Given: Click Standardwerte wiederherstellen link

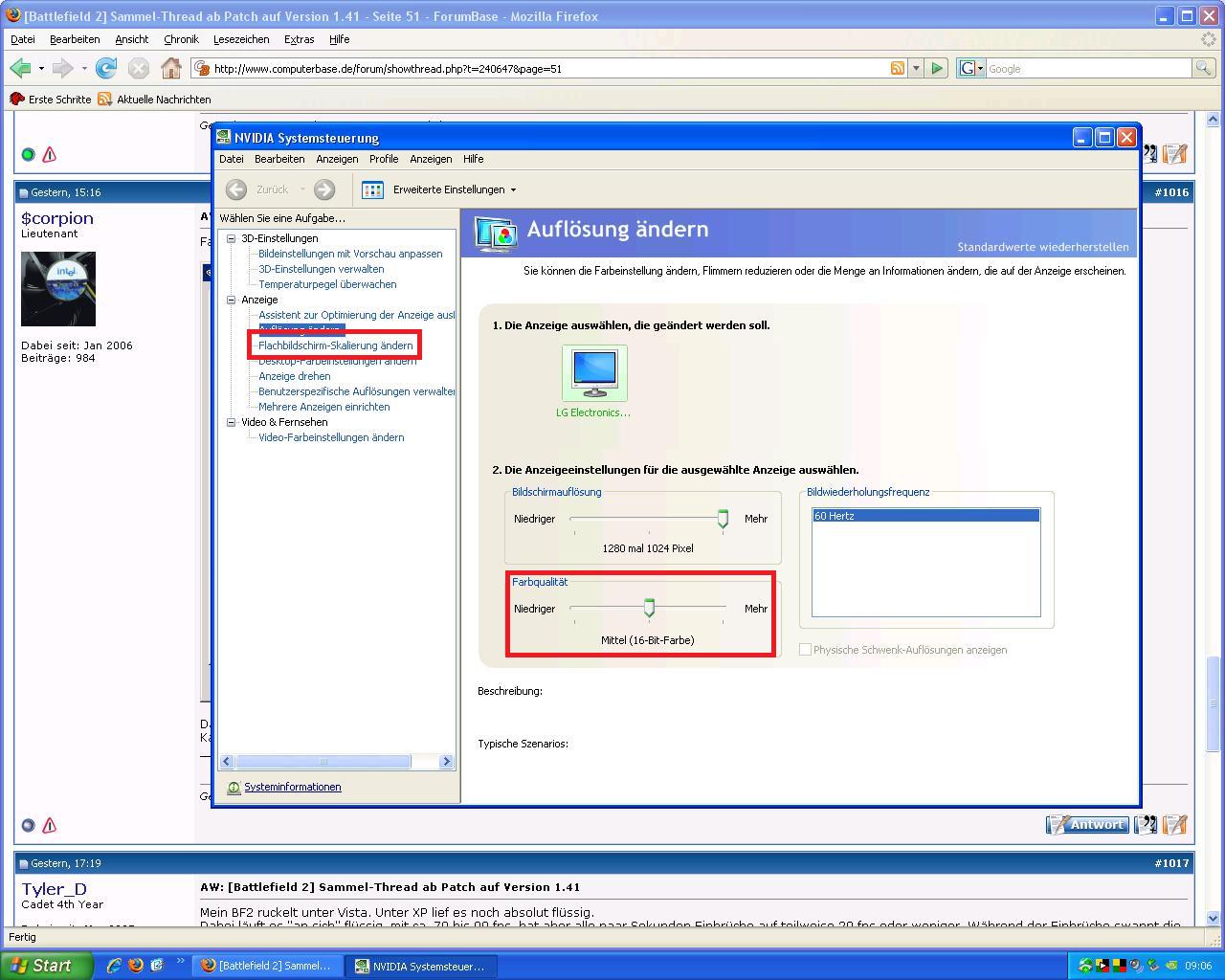Looking at the screenshot, I should point(1043,247).
